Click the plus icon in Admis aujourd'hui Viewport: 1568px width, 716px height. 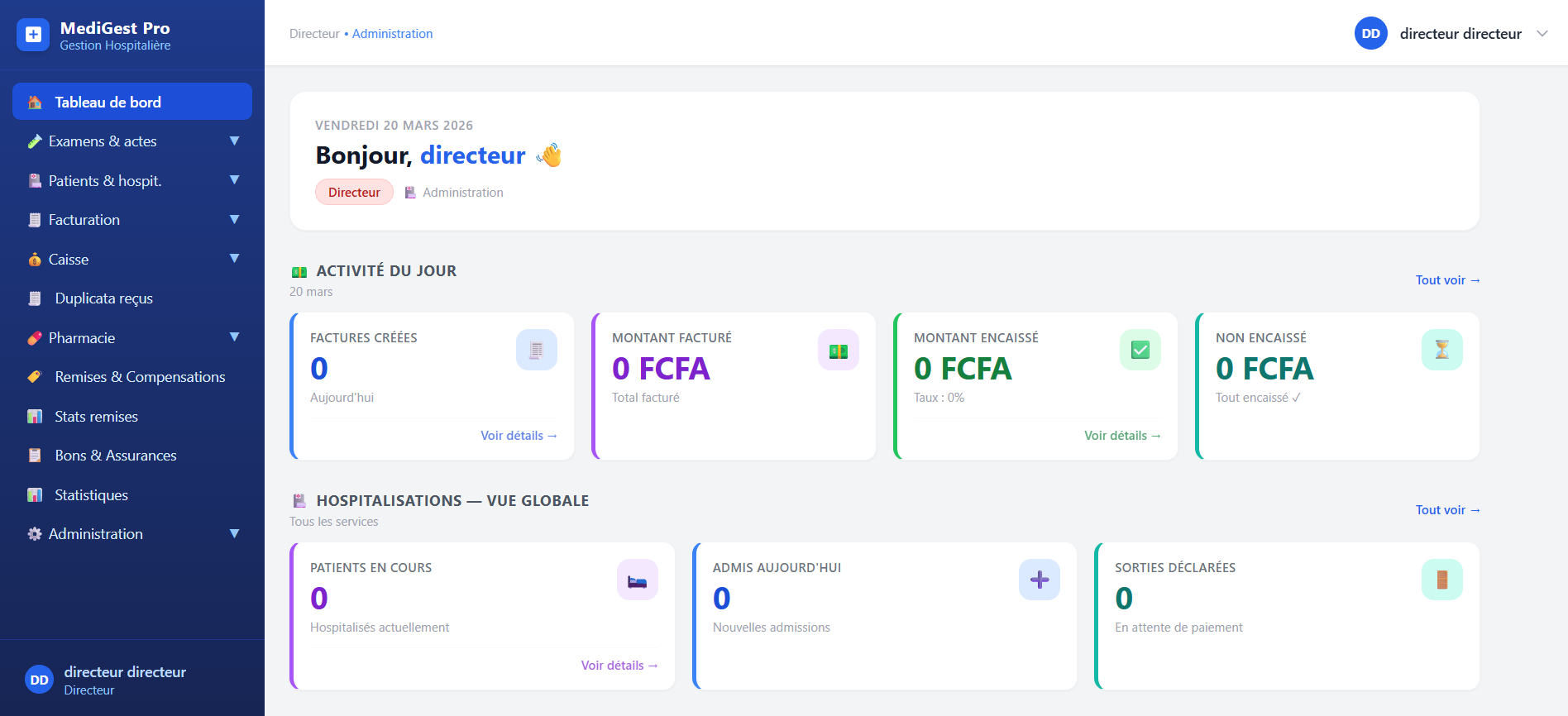[1040, 580]
